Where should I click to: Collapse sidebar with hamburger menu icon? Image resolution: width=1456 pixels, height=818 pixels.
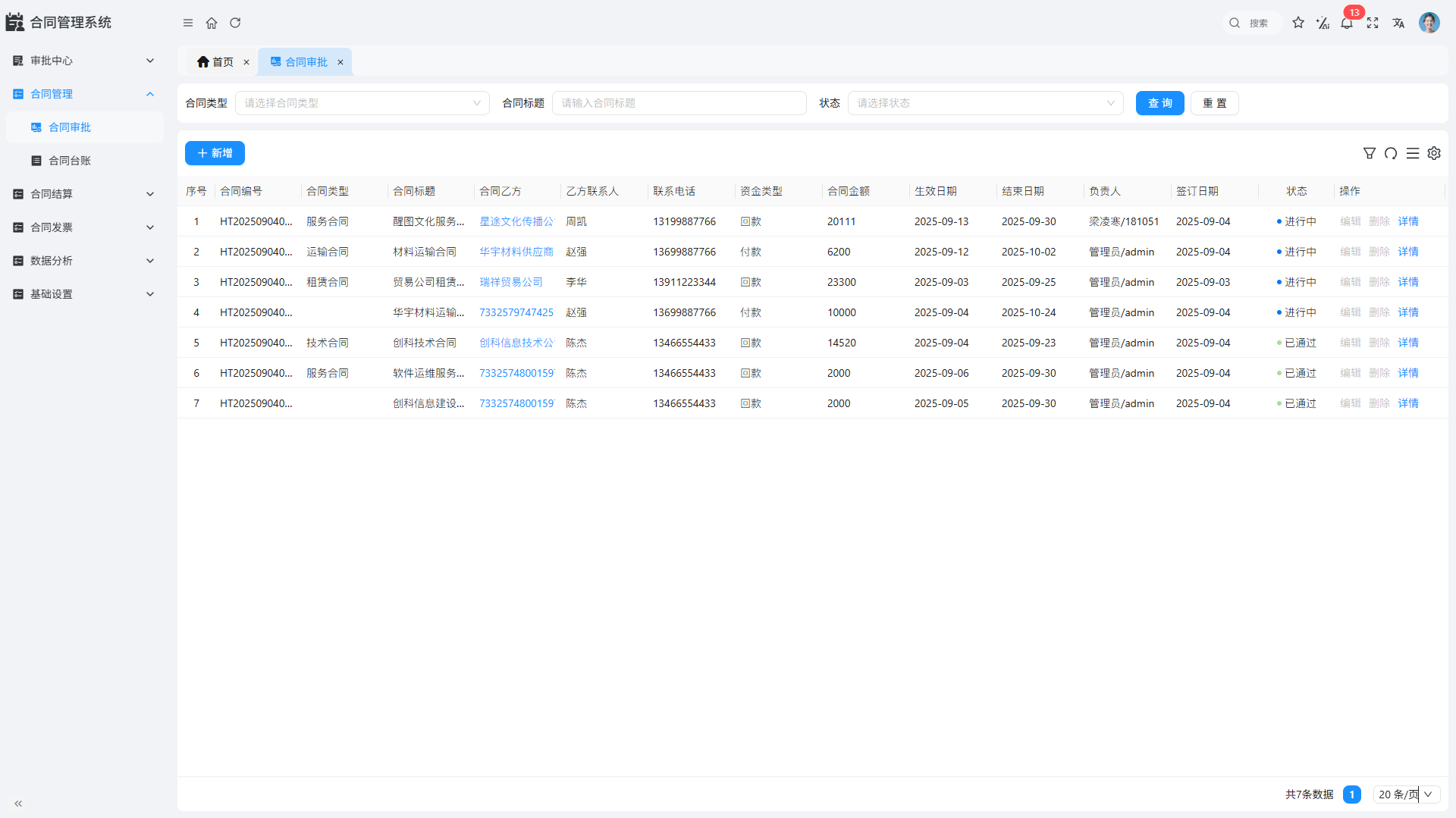click(188, 24)
